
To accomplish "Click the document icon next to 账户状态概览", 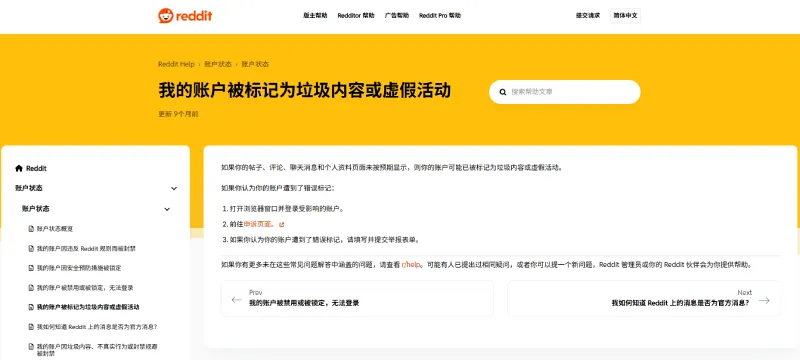I will (x=31, y=229).
